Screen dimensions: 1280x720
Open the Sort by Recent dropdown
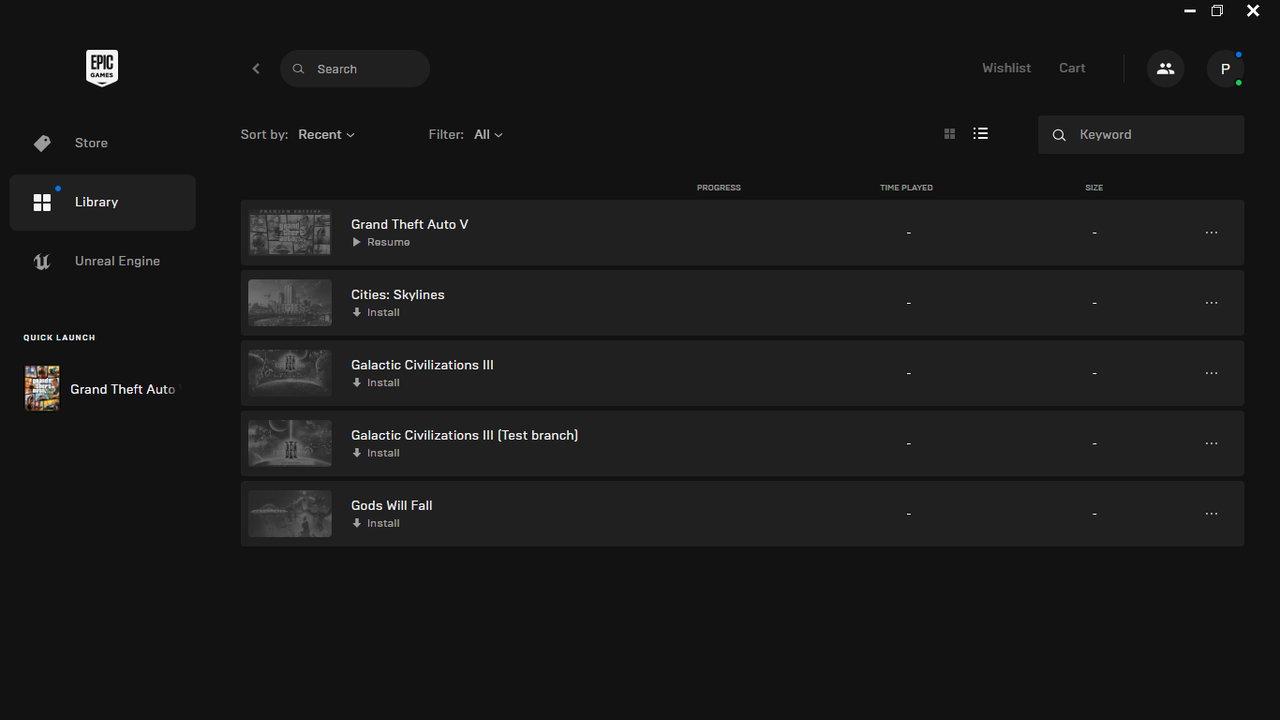(x=327, y=134)
